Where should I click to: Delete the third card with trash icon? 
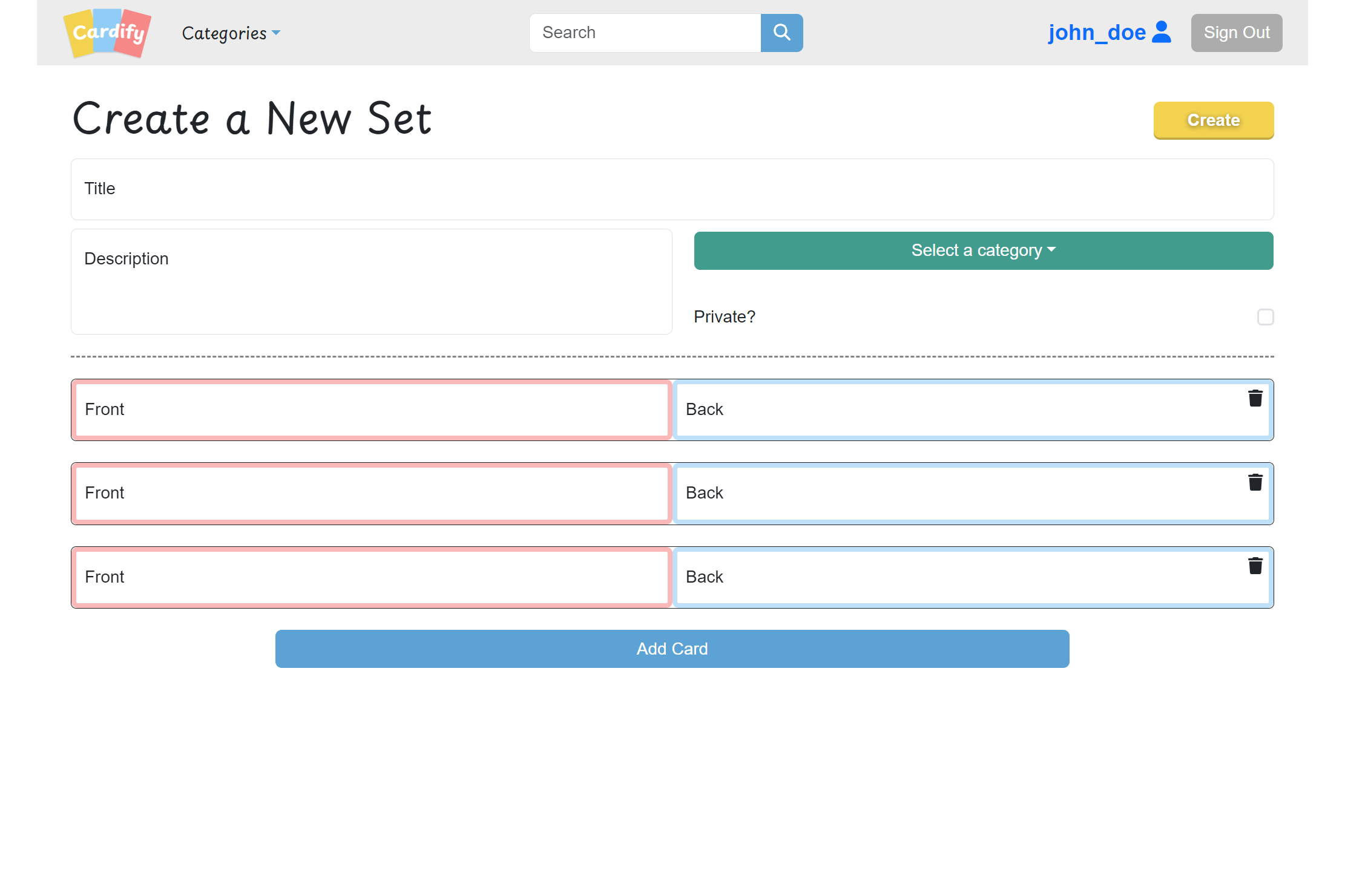pyautogui.click(x=1255, y=566)
